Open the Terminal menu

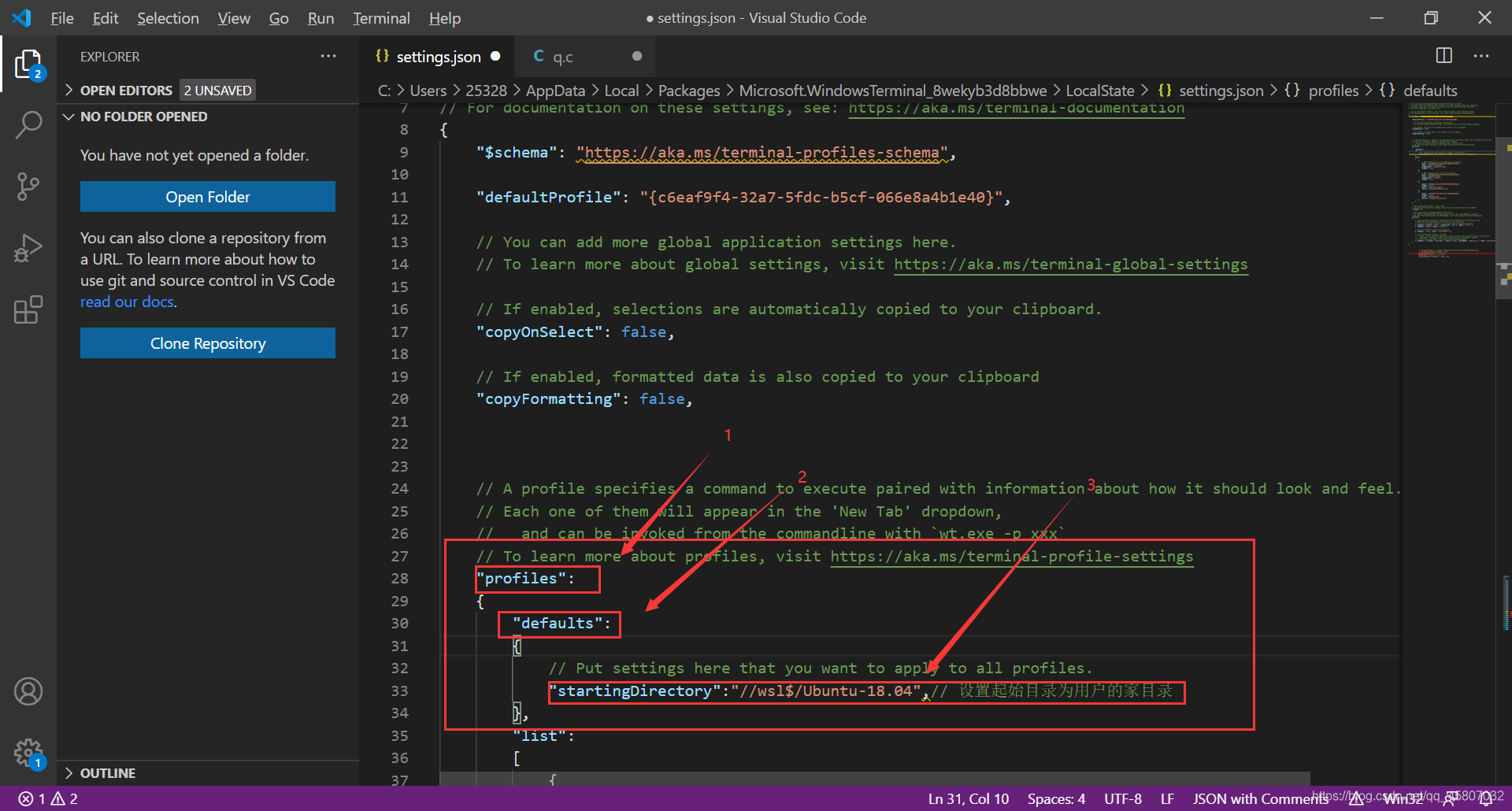(x=381, y=18)
